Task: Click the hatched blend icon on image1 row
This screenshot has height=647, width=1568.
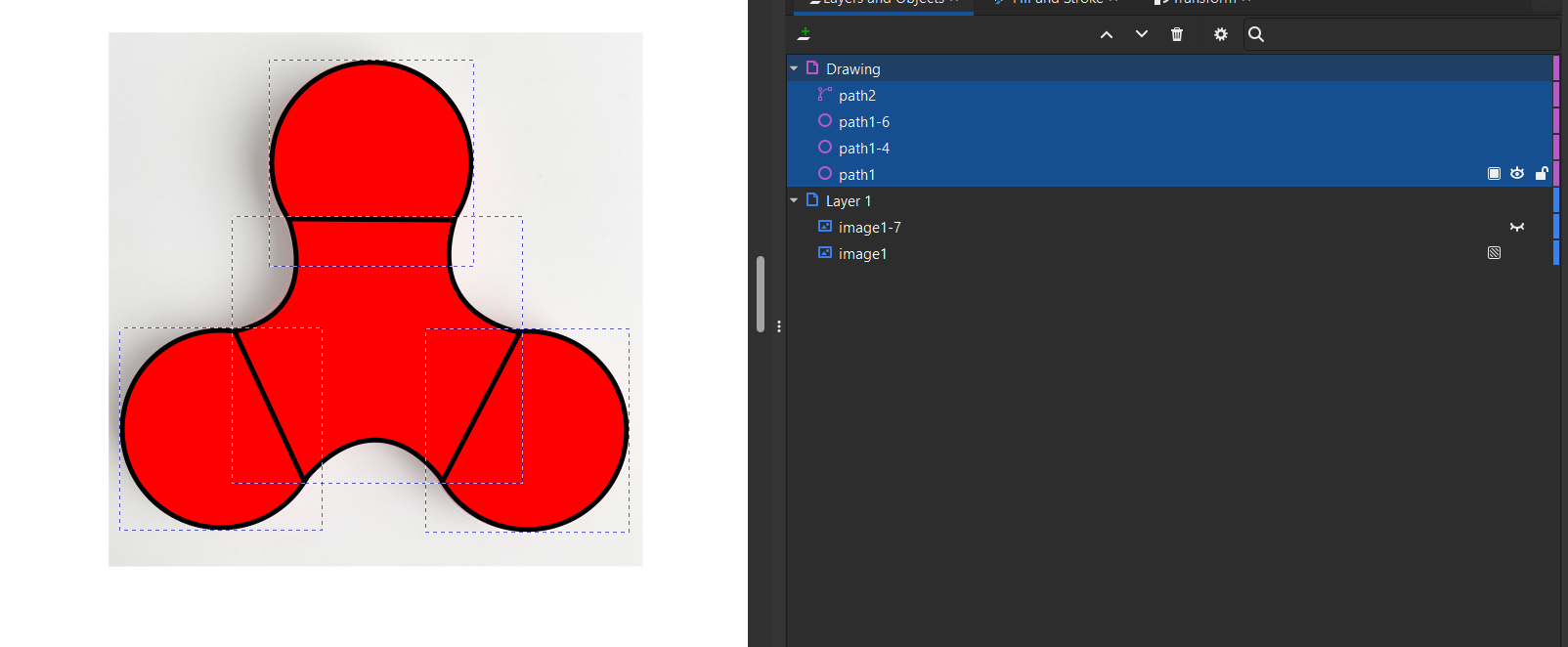Action: [1494, 253]
